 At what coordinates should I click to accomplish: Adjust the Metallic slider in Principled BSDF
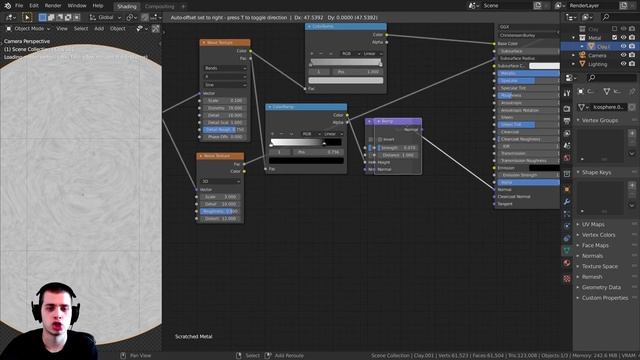(529, 73)
